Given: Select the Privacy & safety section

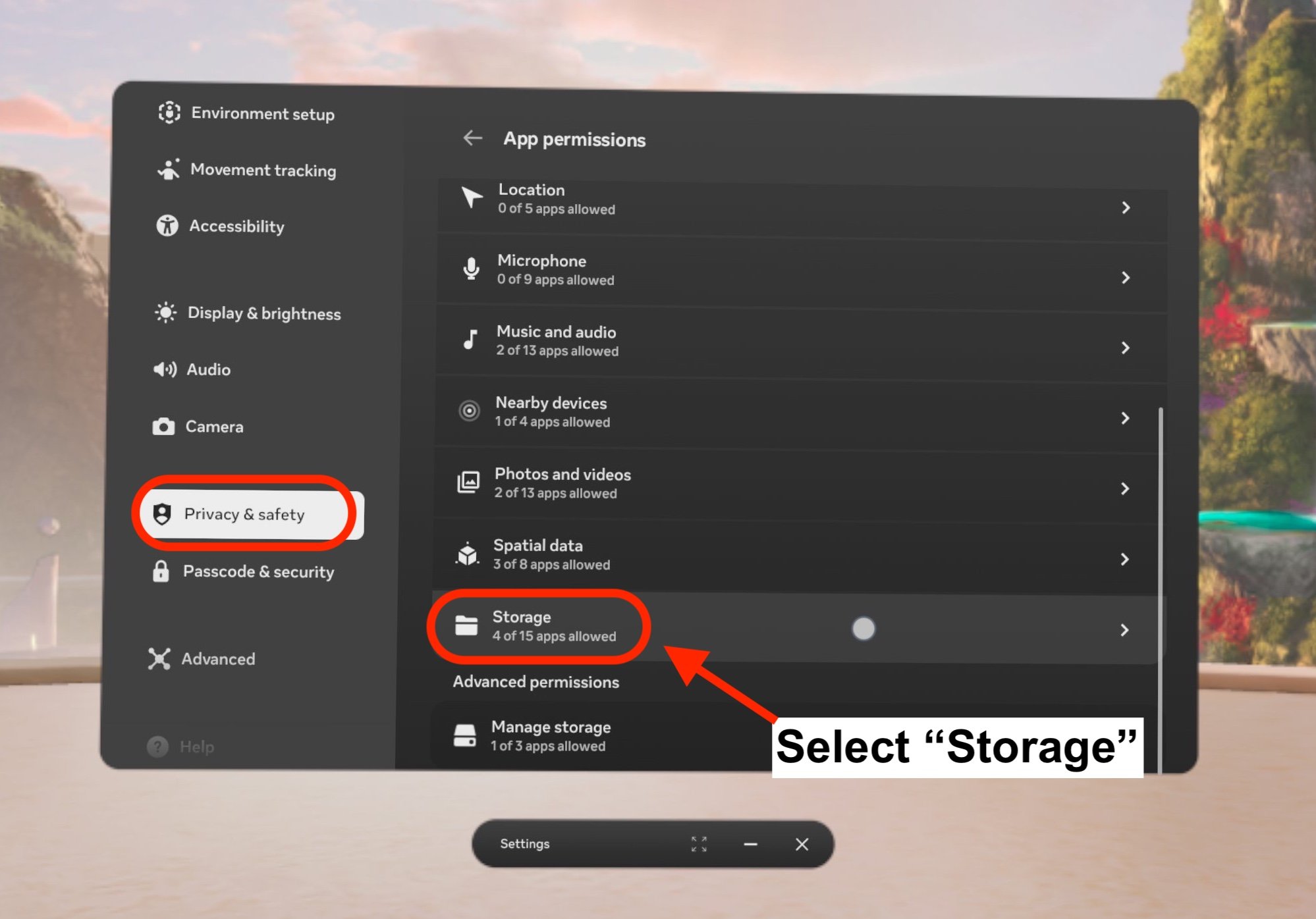Looking at the screenshot, I should coord(252,514).
